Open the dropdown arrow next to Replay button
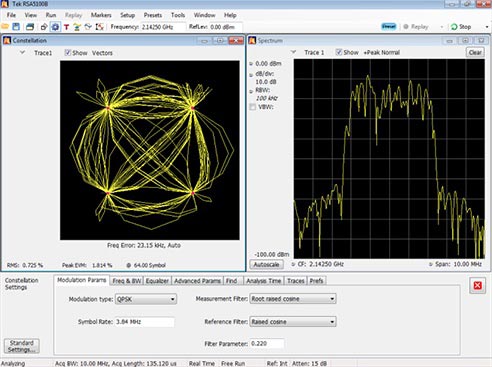This screenshot has width=492, height=367. point(442,27)
